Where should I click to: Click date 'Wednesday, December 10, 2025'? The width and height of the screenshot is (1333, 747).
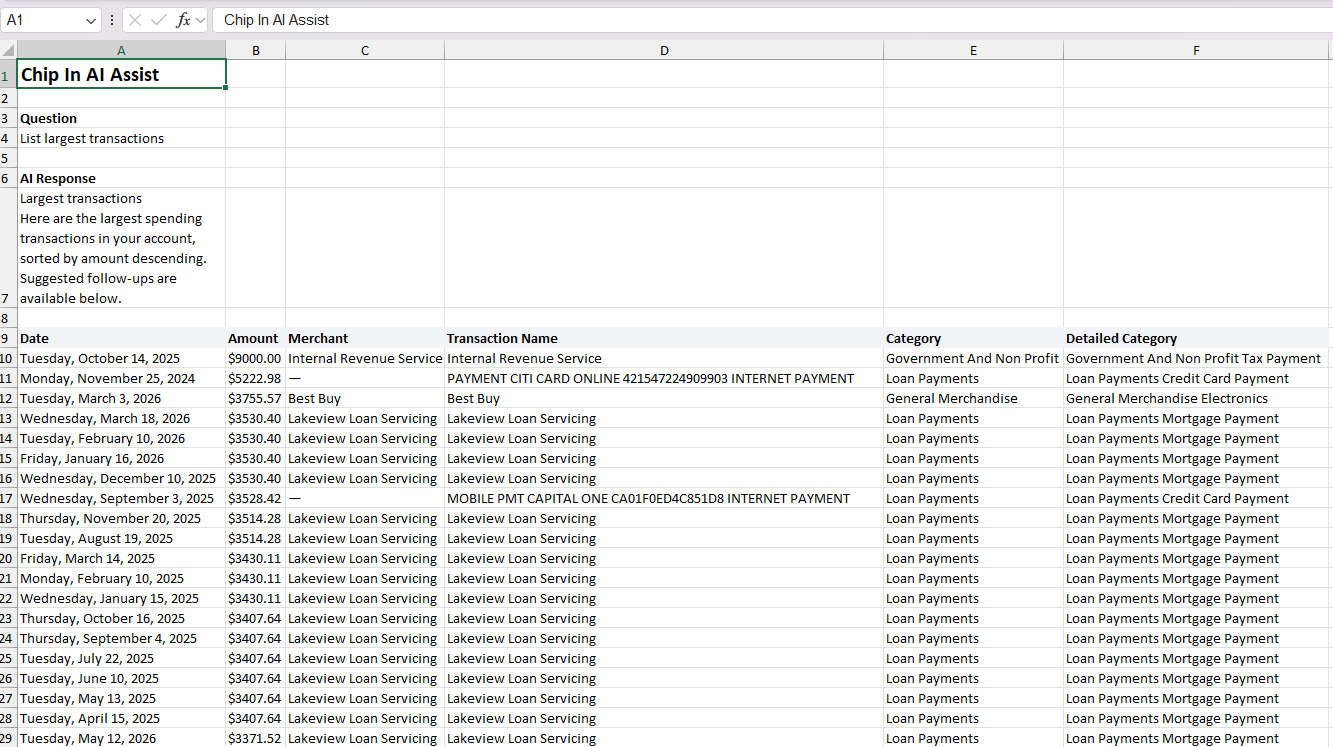[121, 478]
